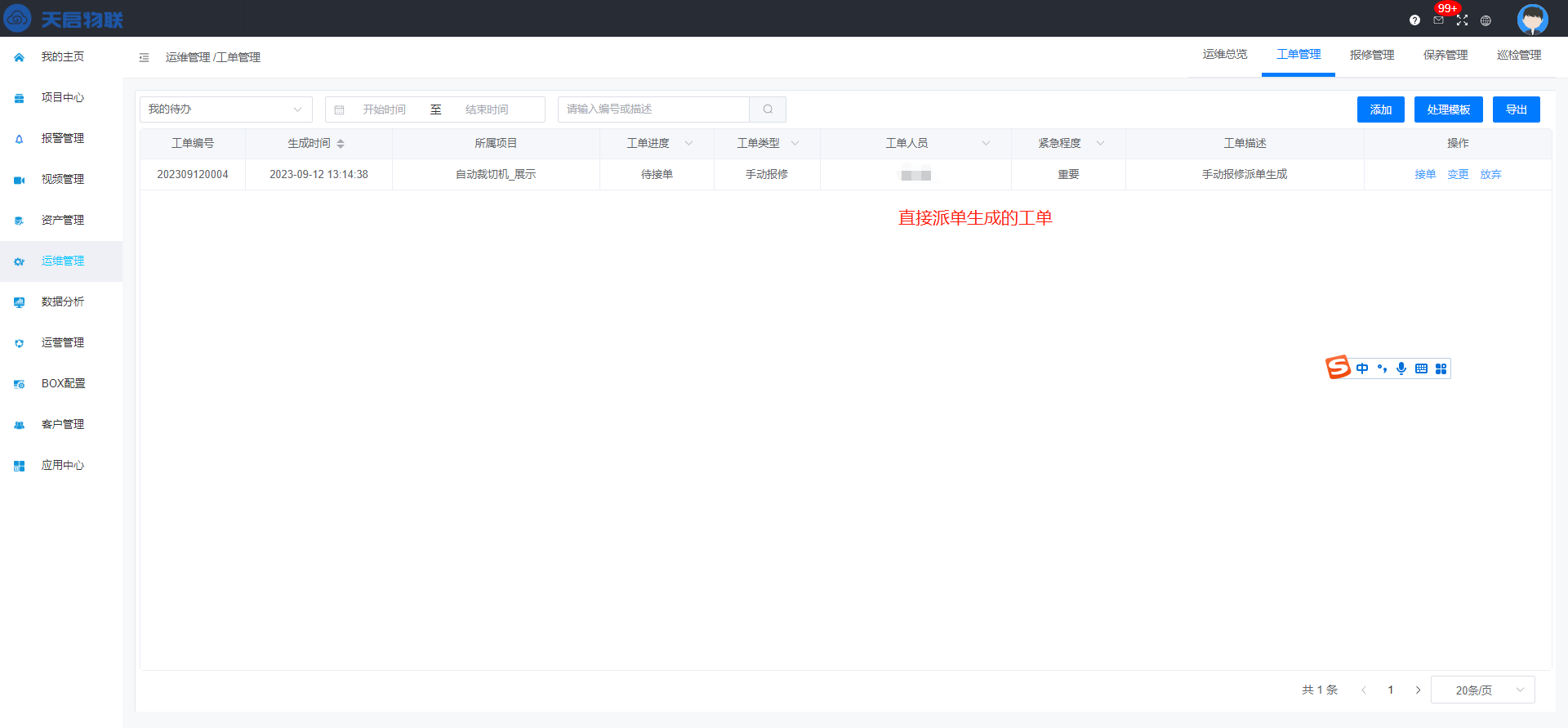Screen dimensions: 1568x728
Task: Click the 待接单 progress cell
Action: (x=657, y=175)
